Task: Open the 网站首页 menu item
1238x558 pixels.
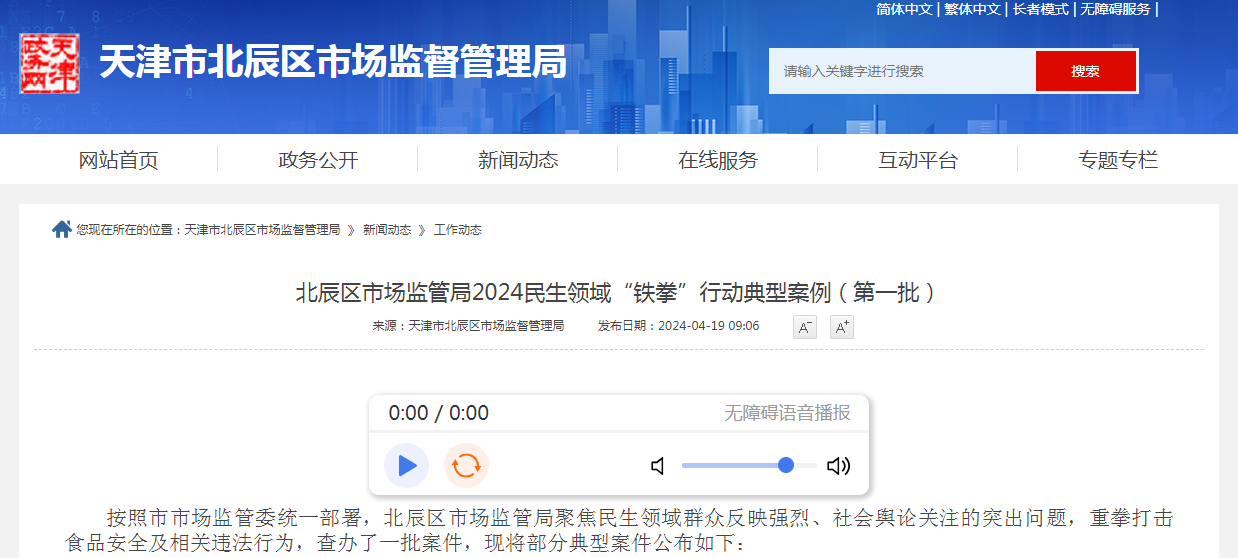Action: [118, 160]
